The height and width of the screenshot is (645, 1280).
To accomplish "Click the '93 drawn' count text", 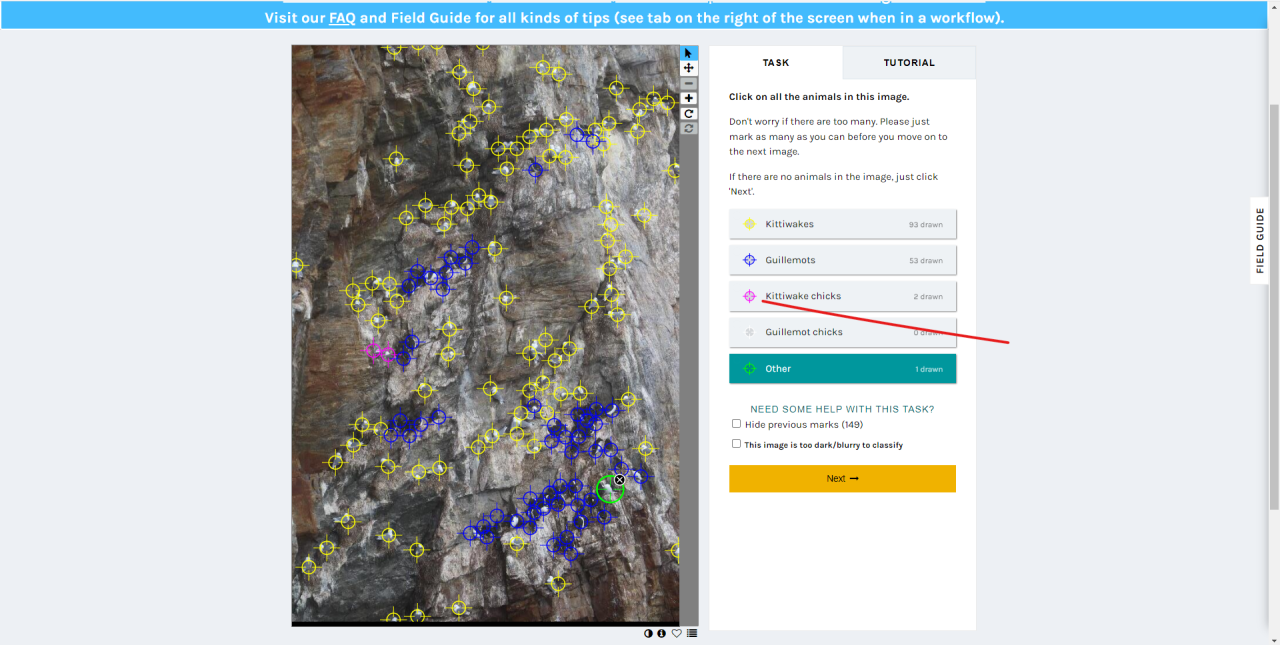I will [x=925, y=225].
